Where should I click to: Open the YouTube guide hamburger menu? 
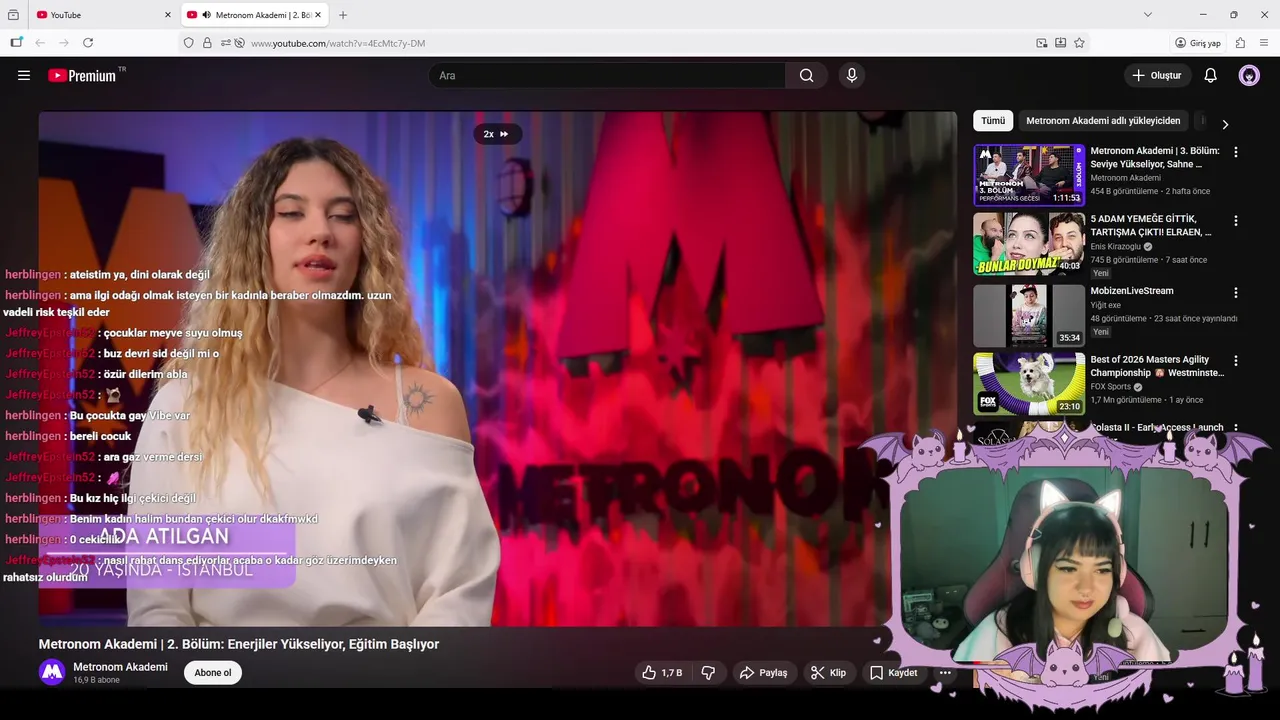pos(24,75)
